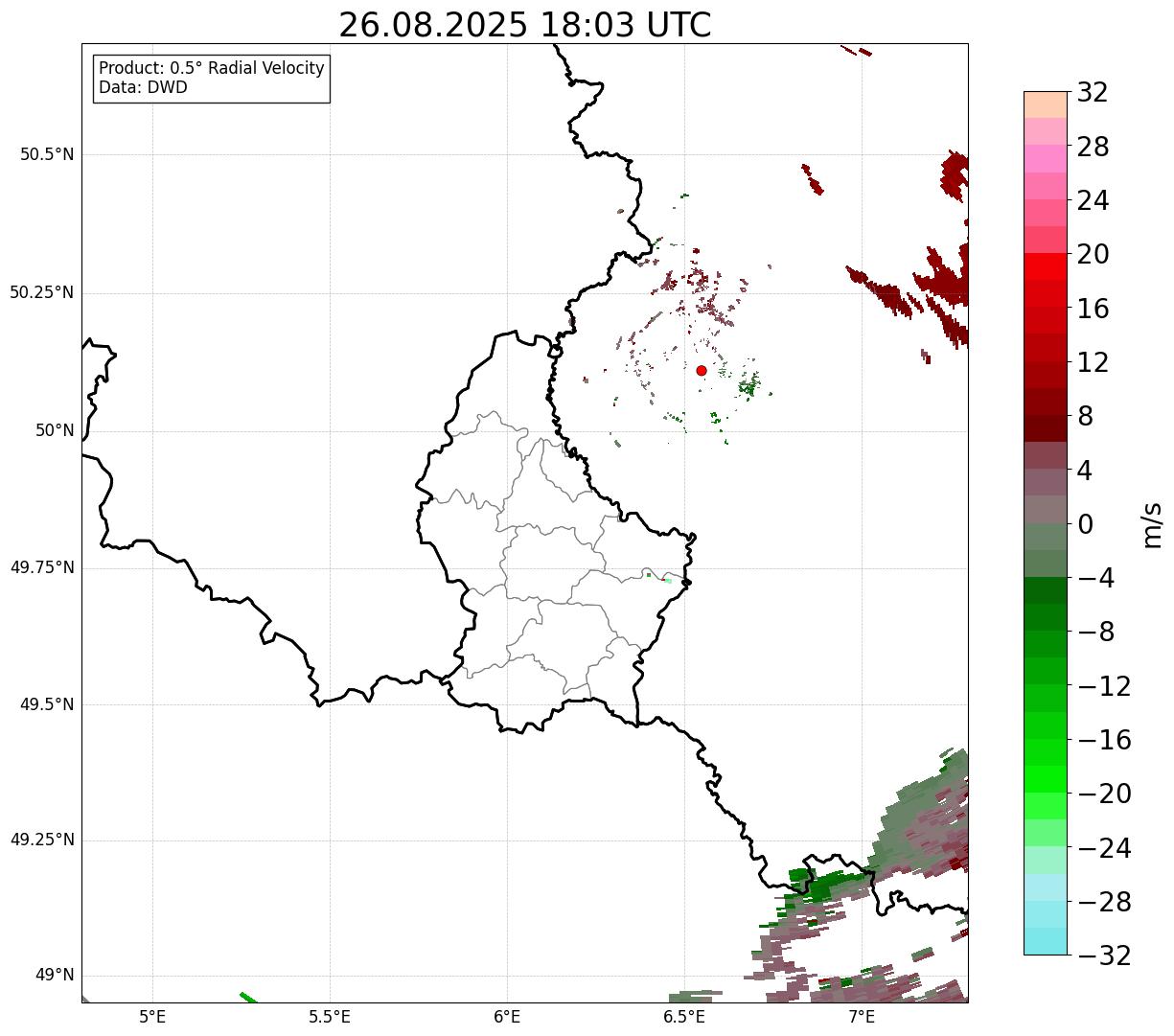Click the bright green swatch above −20
This screenshot has width=1174, height=1036.
point(1046,779)
